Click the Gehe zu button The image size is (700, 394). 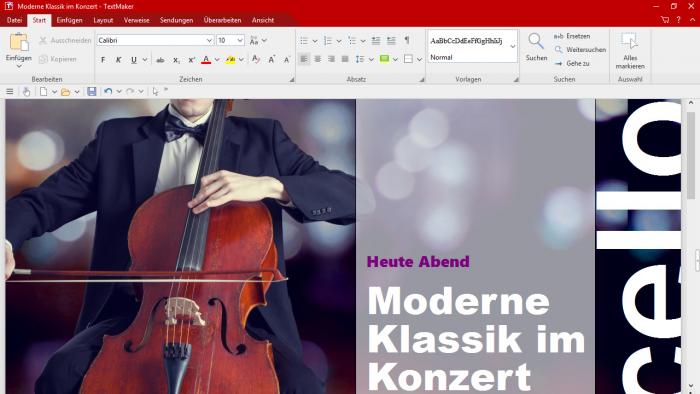(x=572, y=63)
